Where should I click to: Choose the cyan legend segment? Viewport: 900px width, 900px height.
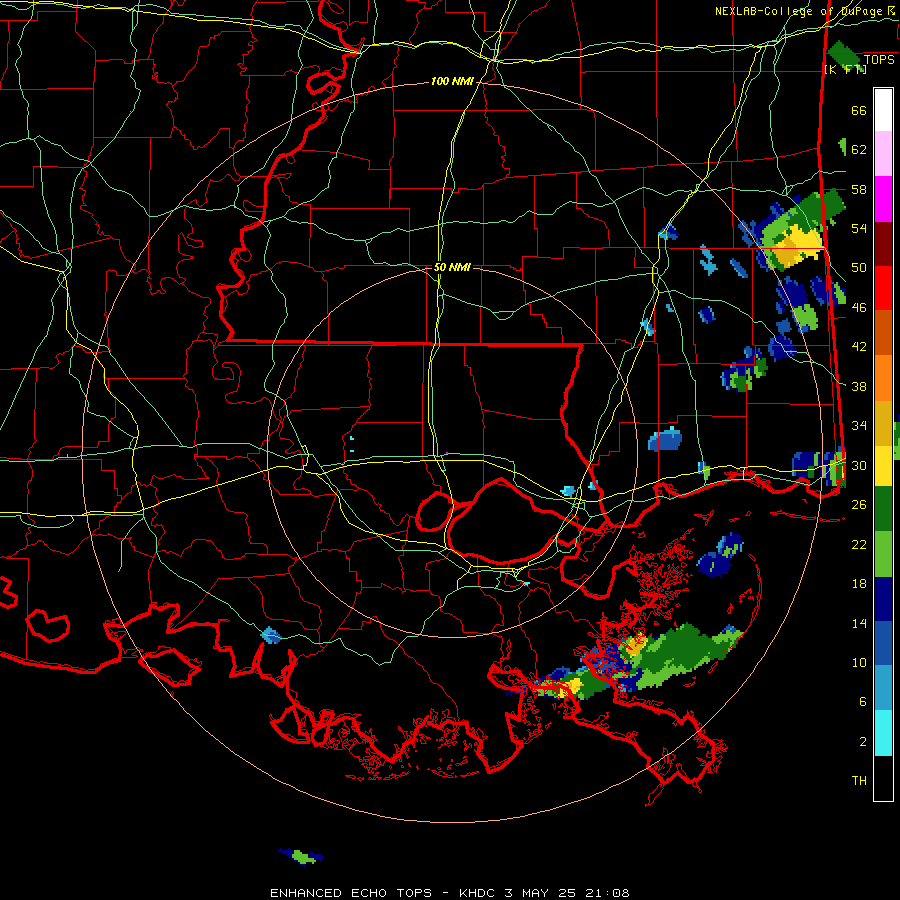coord(883,733)
